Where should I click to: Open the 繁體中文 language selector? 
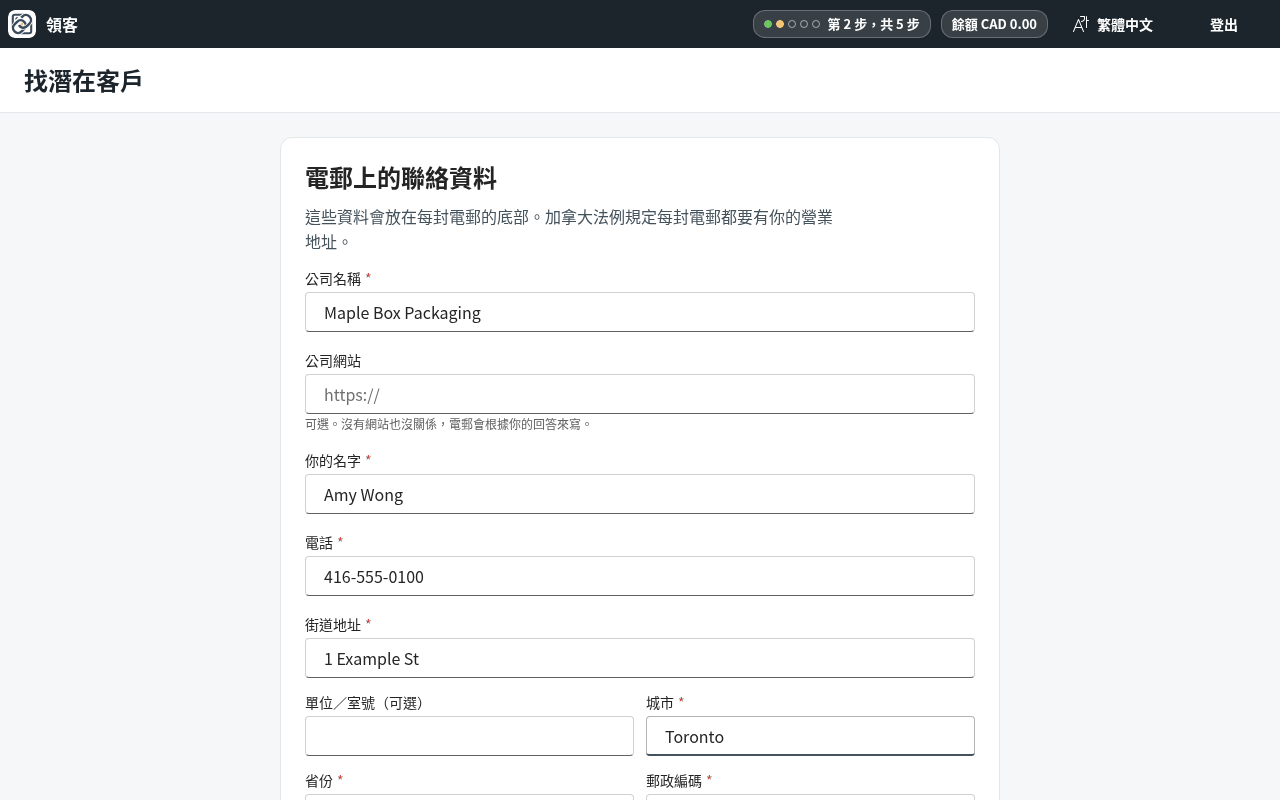[1112, 24]
